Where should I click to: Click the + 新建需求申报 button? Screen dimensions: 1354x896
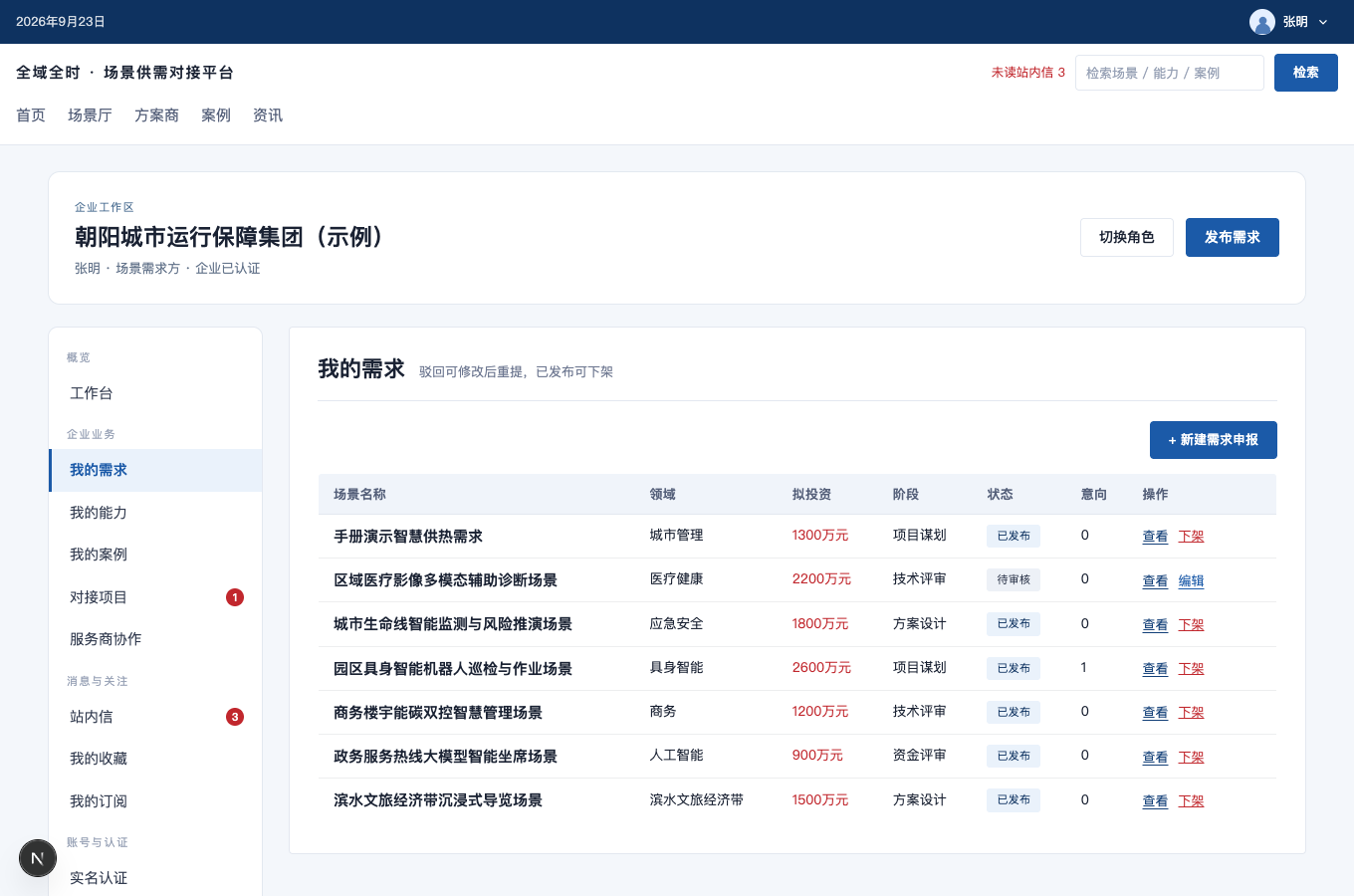[1214, 440]
